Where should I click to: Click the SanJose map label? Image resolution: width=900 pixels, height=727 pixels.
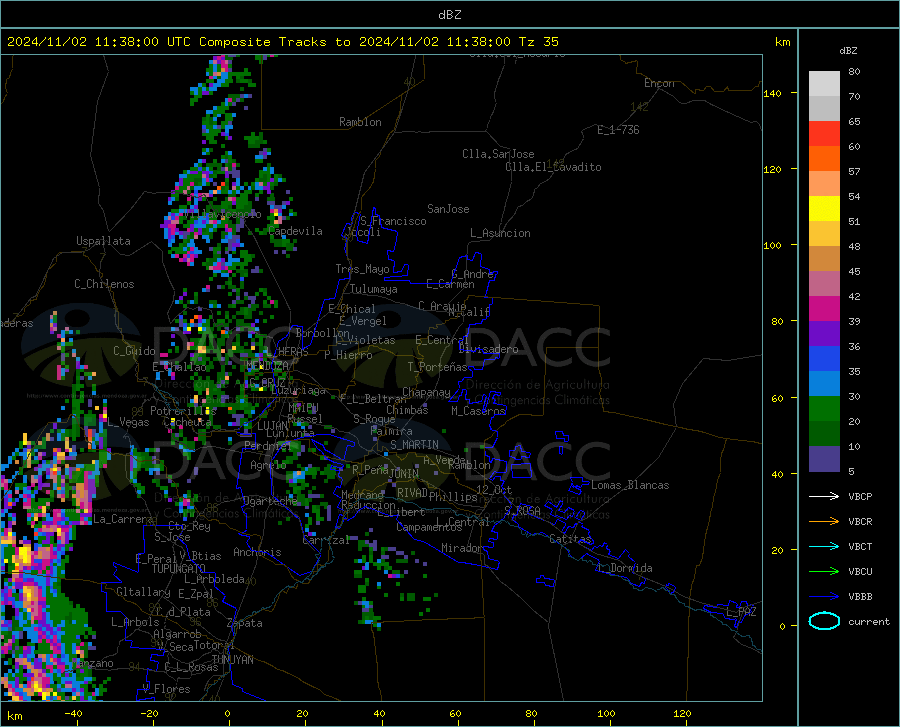(x=448, y=209)
